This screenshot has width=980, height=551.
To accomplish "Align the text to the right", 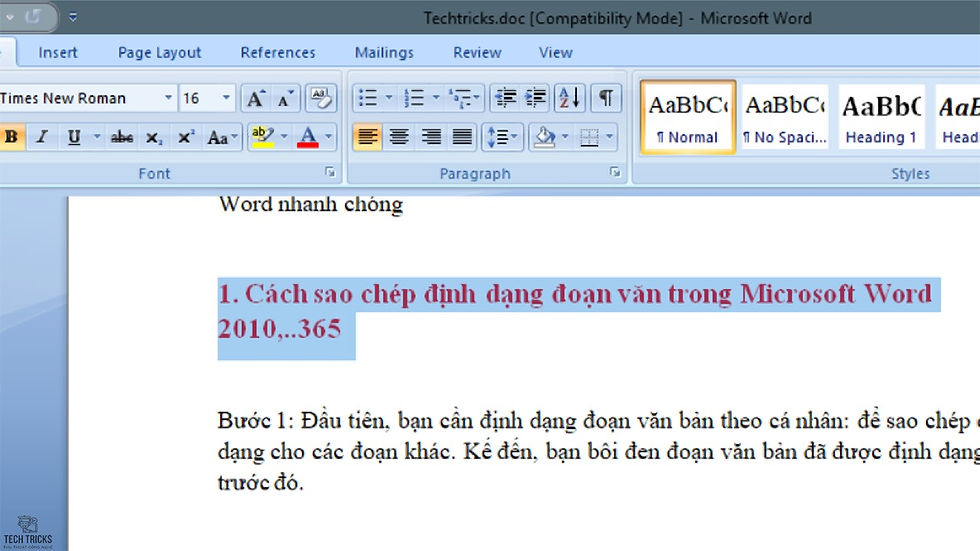I will tap(431, 137).
